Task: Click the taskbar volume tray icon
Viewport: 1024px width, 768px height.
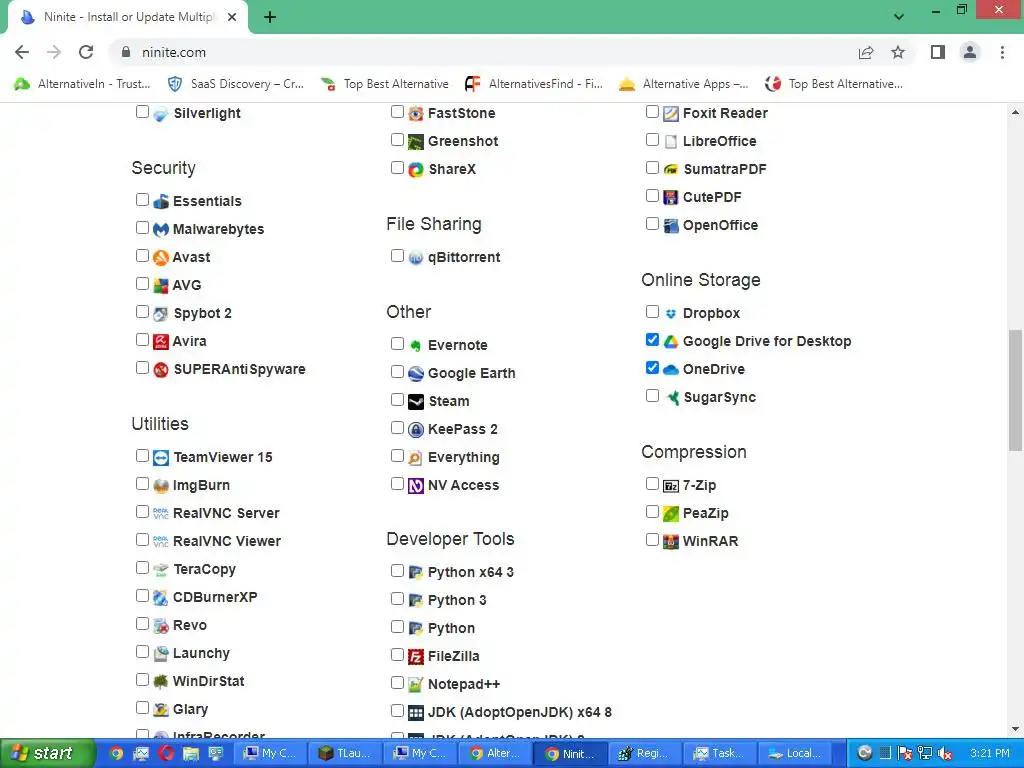Action: (x=944, y=754)
